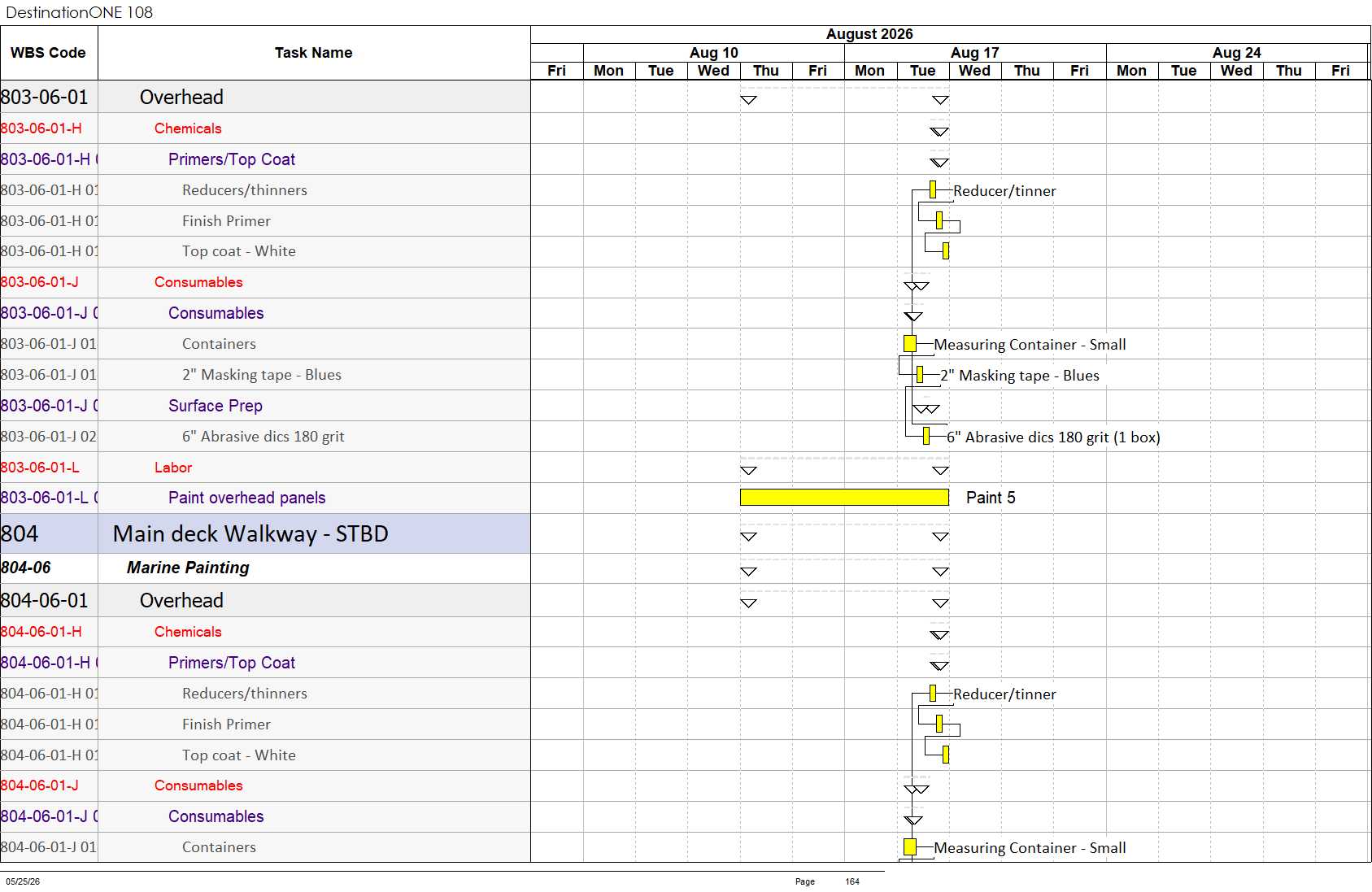Click the 803-06-01 Overhead summary start marker
The width and height of the screenshot is (1372, 892).
tap(749, 100)
